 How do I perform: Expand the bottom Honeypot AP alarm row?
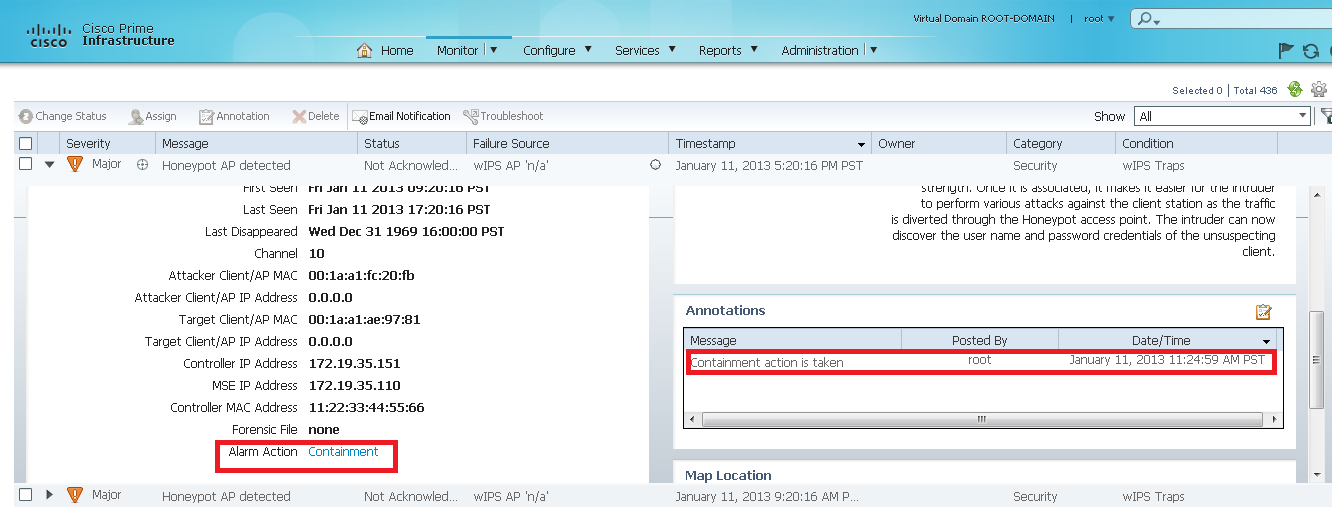click(x=49, y=495)
